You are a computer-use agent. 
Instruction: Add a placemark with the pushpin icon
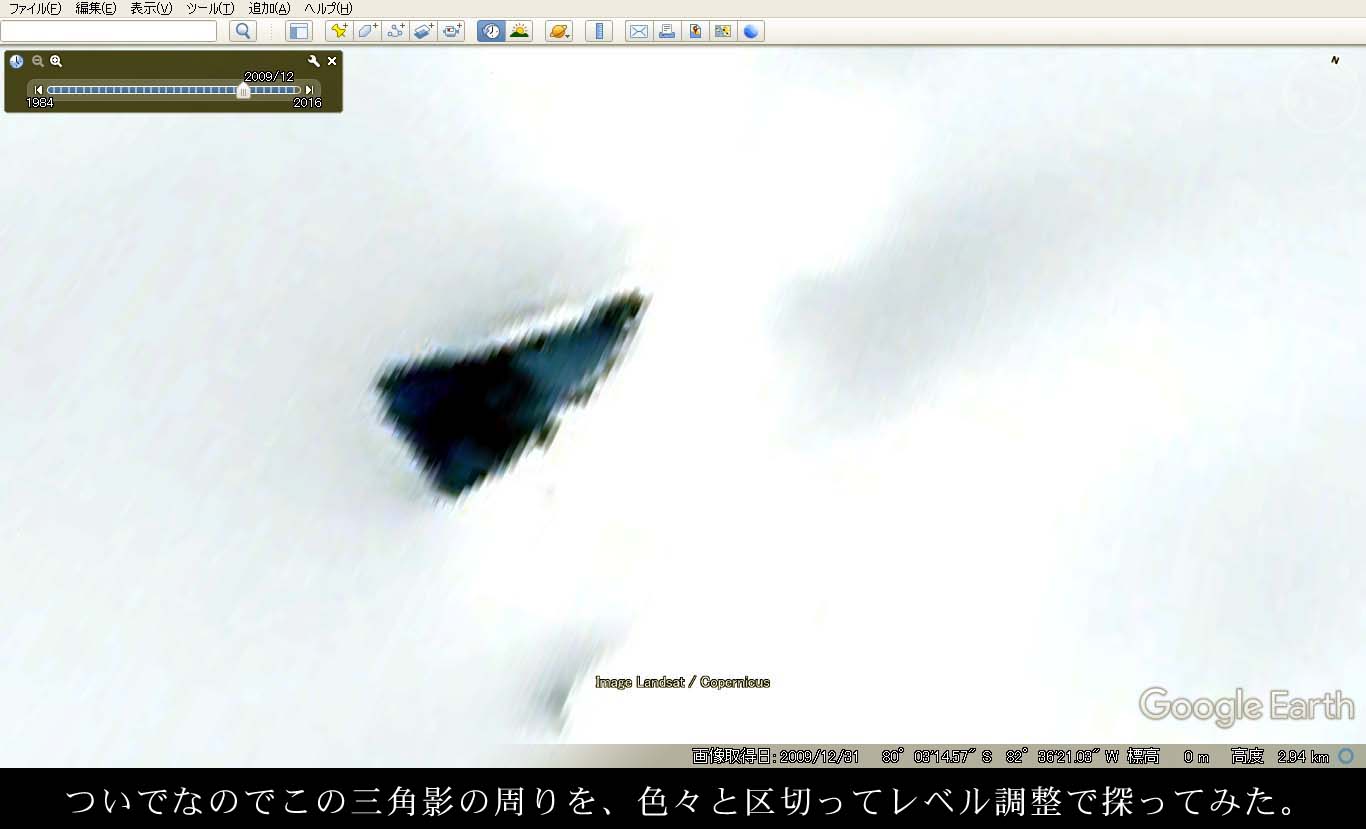point(339,31)
